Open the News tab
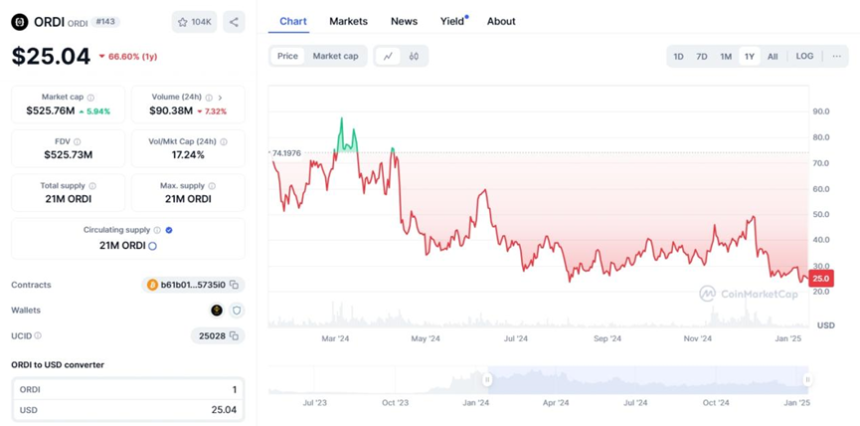Image resolution: width=860 pixels, height=426 pixels. [x=404, y=21]
